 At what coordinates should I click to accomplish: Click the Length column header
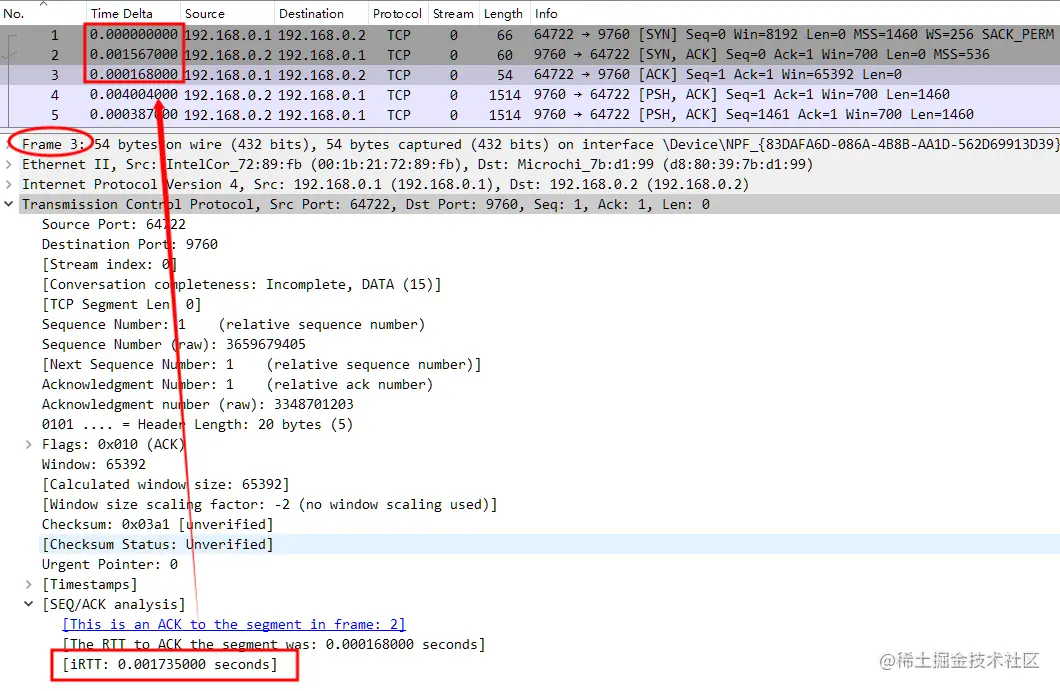tap(503, 14)
